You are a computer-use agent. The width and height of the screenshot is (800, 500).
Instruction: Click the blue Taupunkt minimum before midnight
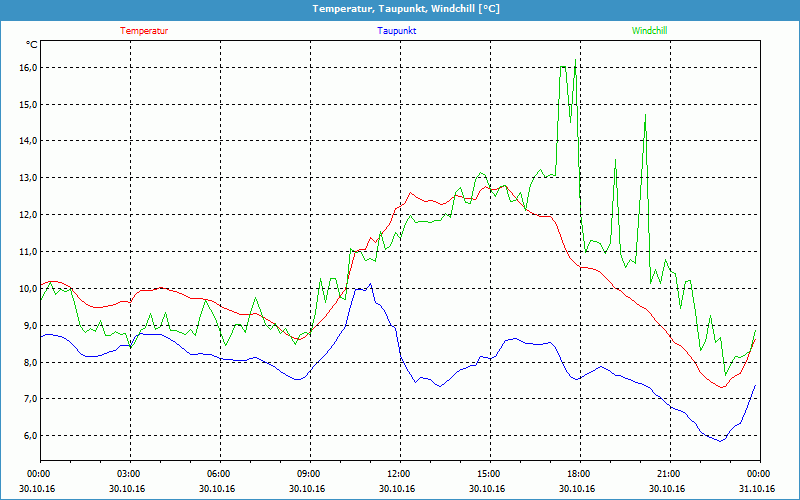coord(720,441)
